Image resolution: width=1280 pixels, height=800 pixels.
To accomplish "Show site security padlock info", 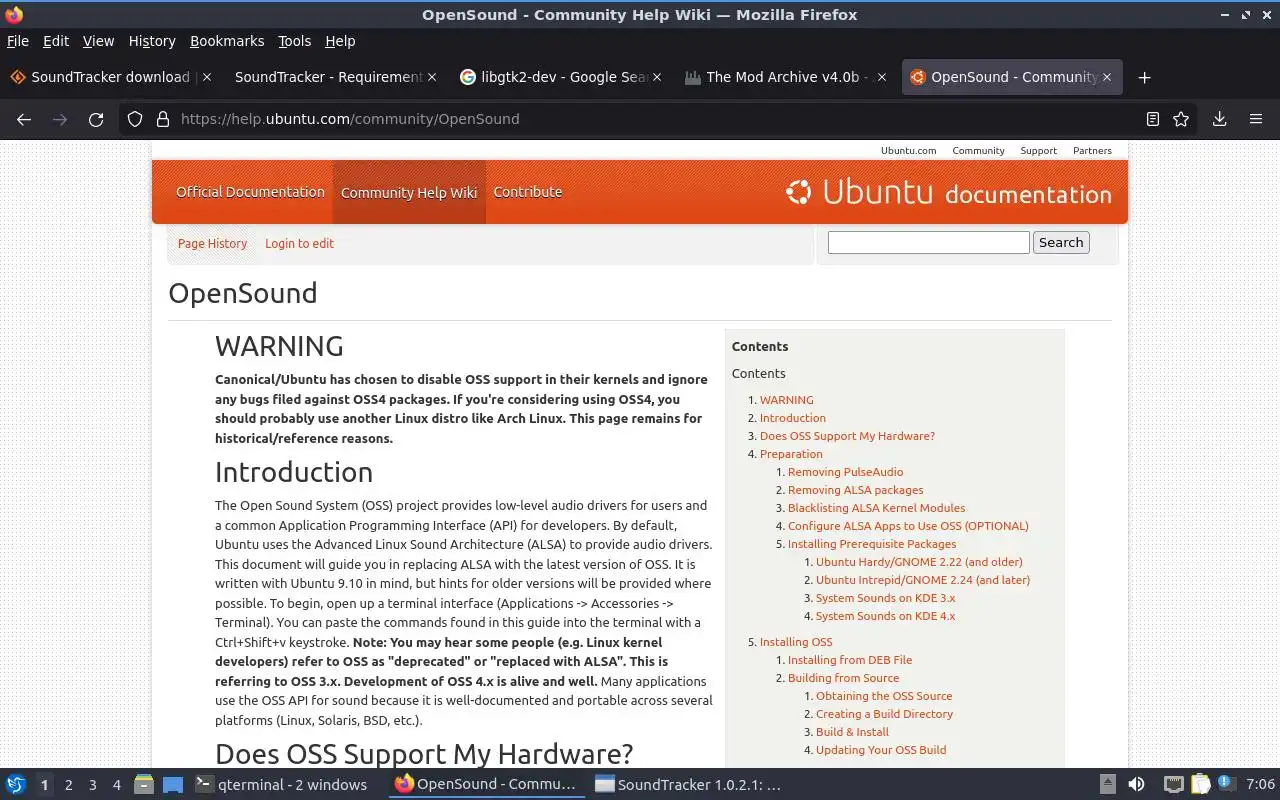I will (163, 119).
